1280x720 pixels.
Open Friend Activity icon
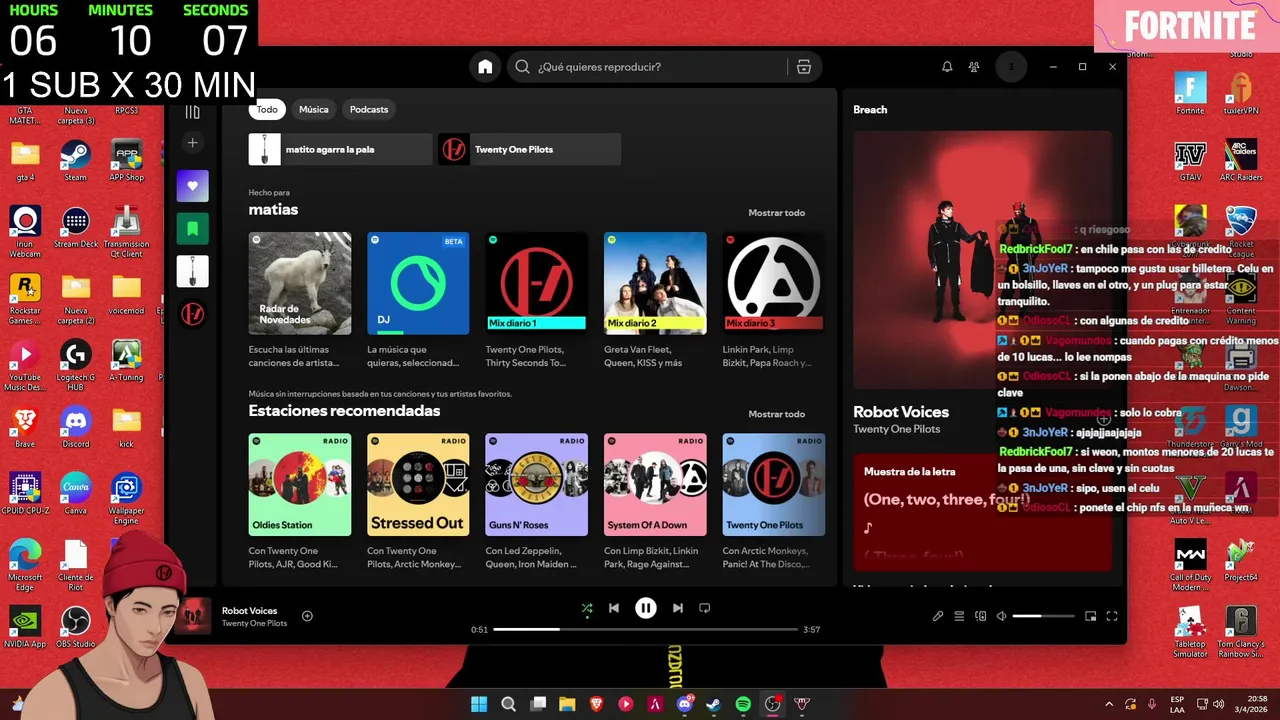[x=974, y=67]
